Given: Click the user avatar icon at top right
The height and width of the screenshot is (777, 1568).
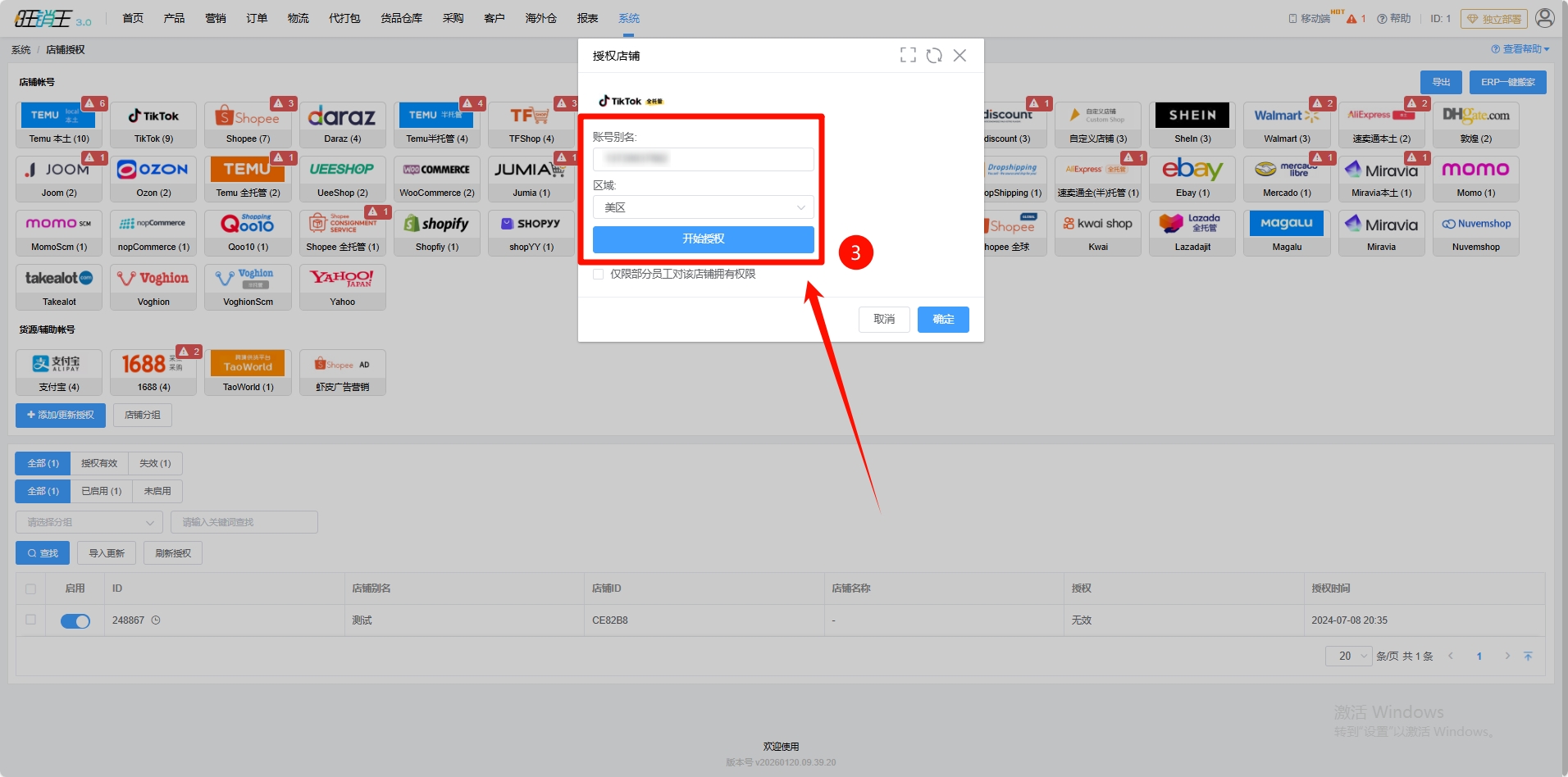Looking at the screenshot, I should 1544,18.
